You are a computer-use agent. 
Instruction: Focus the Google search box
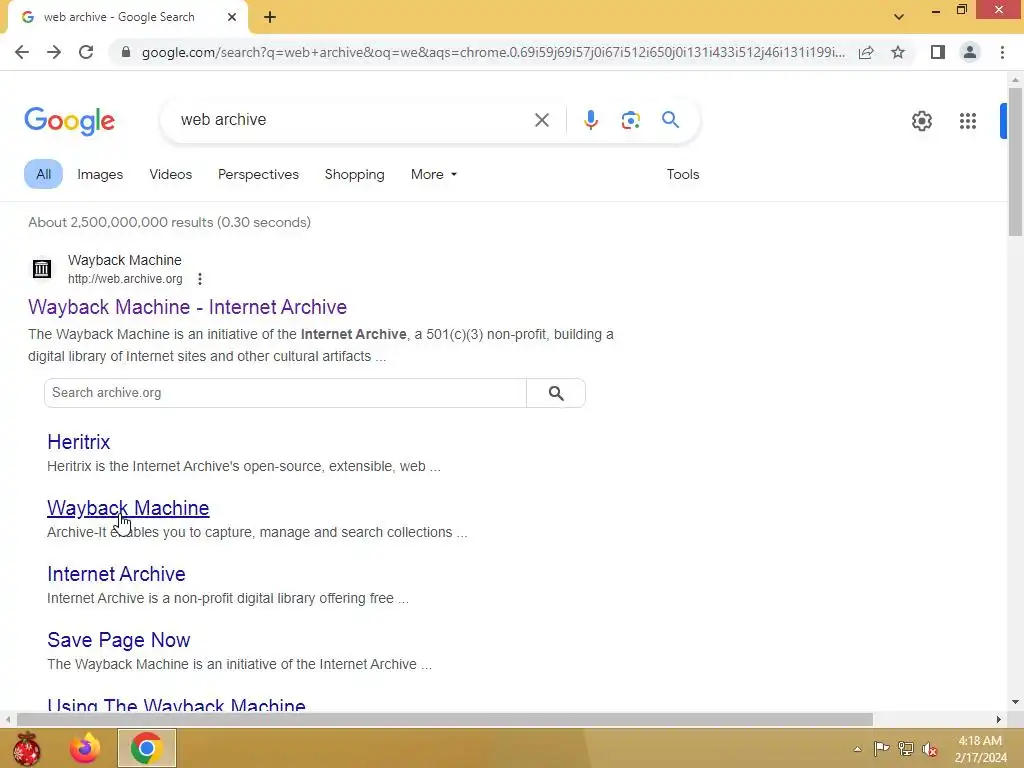pos(353,120)
